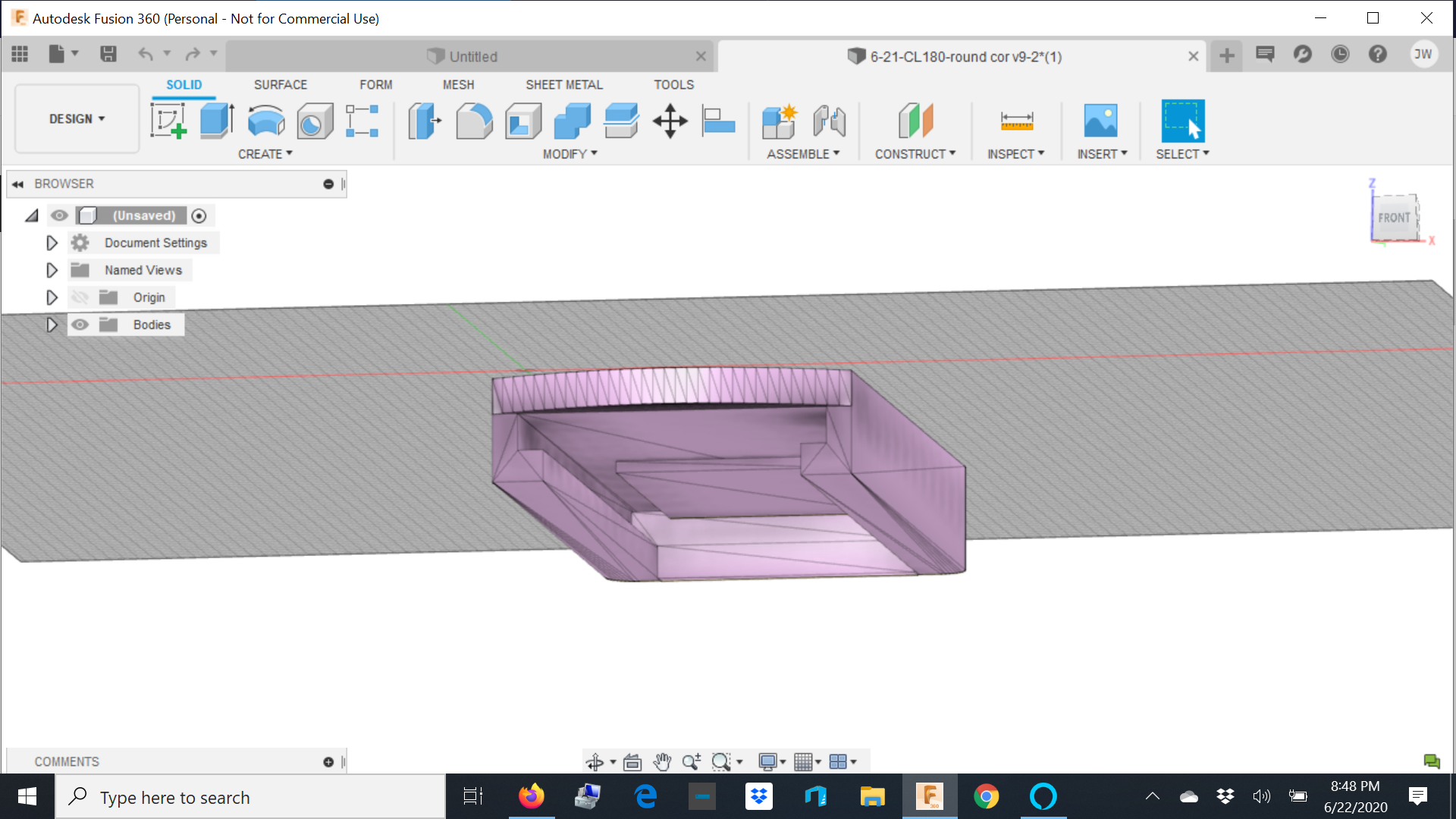Undo the last action
1456x819 pixels.
(144, 54)
